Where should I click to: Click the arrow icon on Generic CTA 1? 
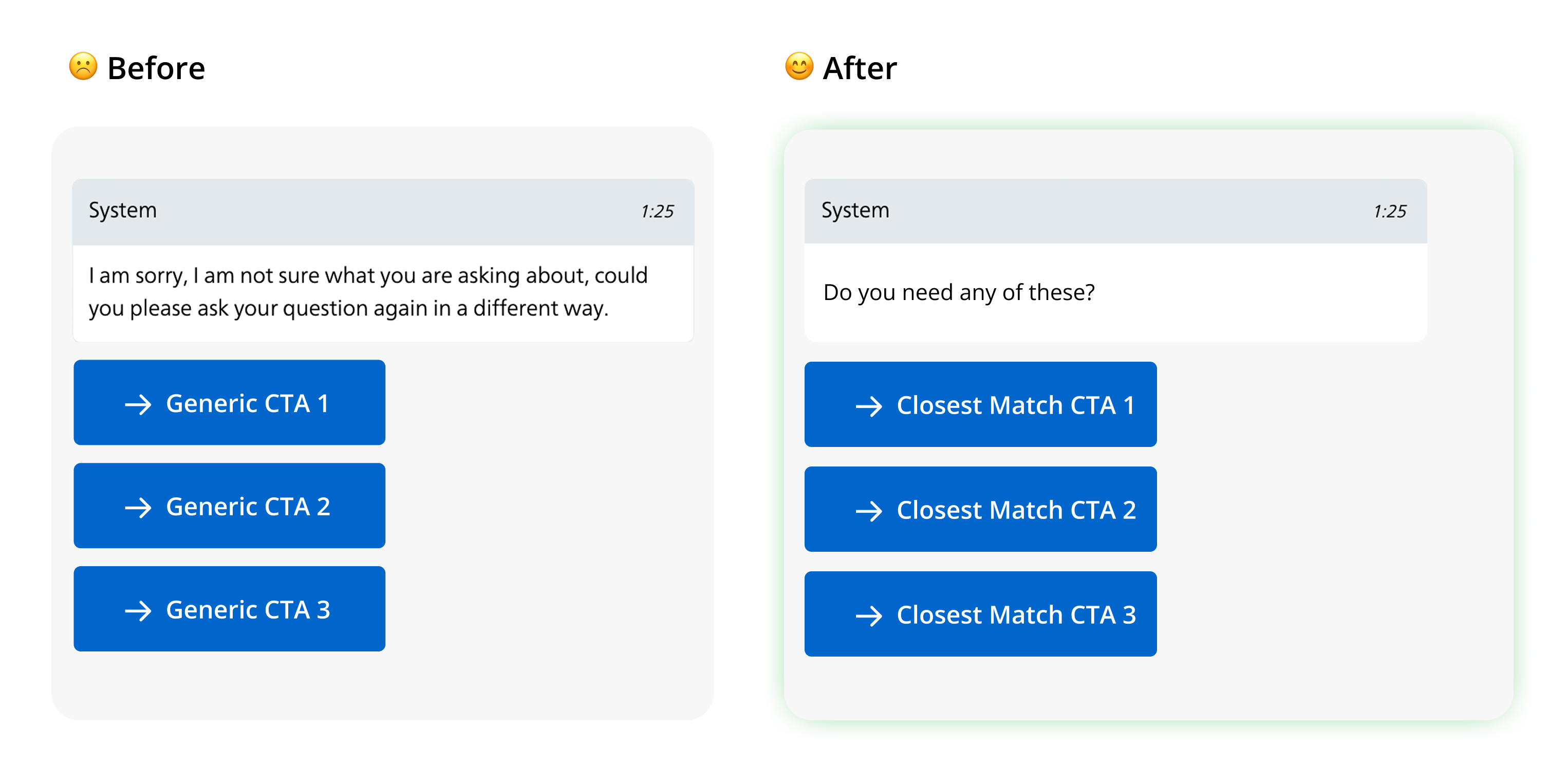138,404
